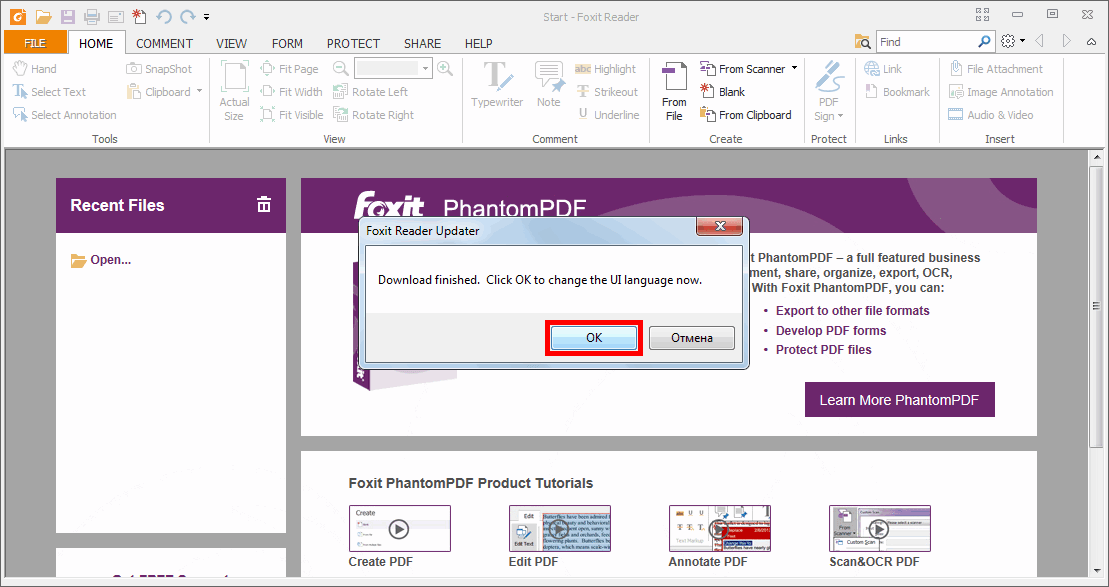Create a Blank PDF
Viewport: 1109px width, 587px height.
722,92
